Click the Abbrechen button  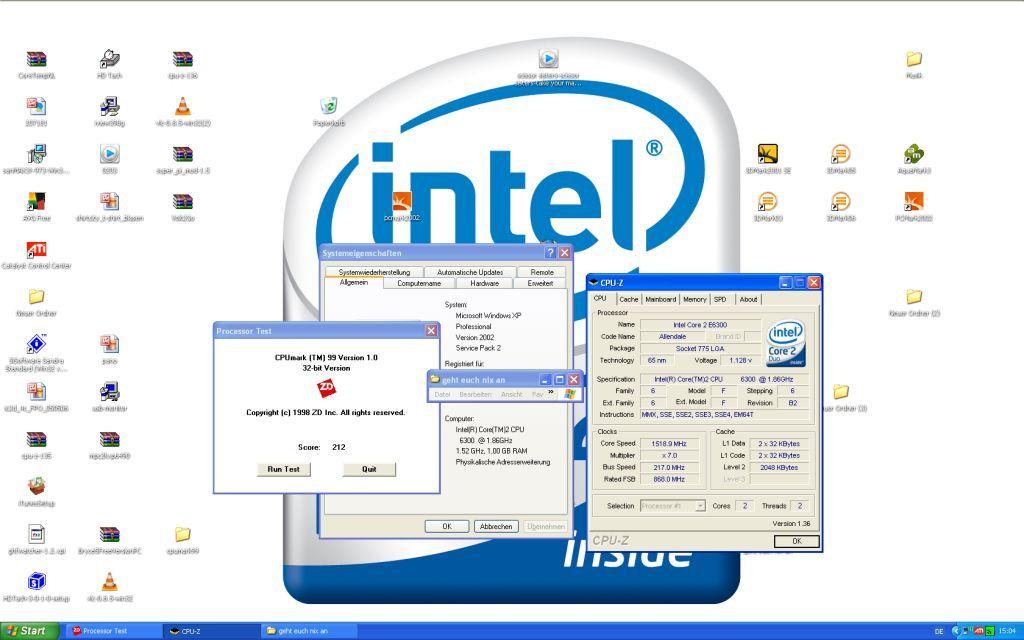click(x=496, y=526)
